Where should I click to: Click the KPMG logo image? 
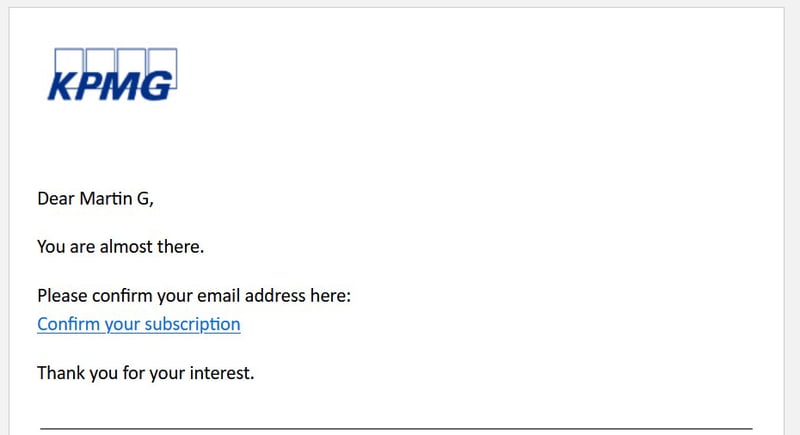(112, 74)
